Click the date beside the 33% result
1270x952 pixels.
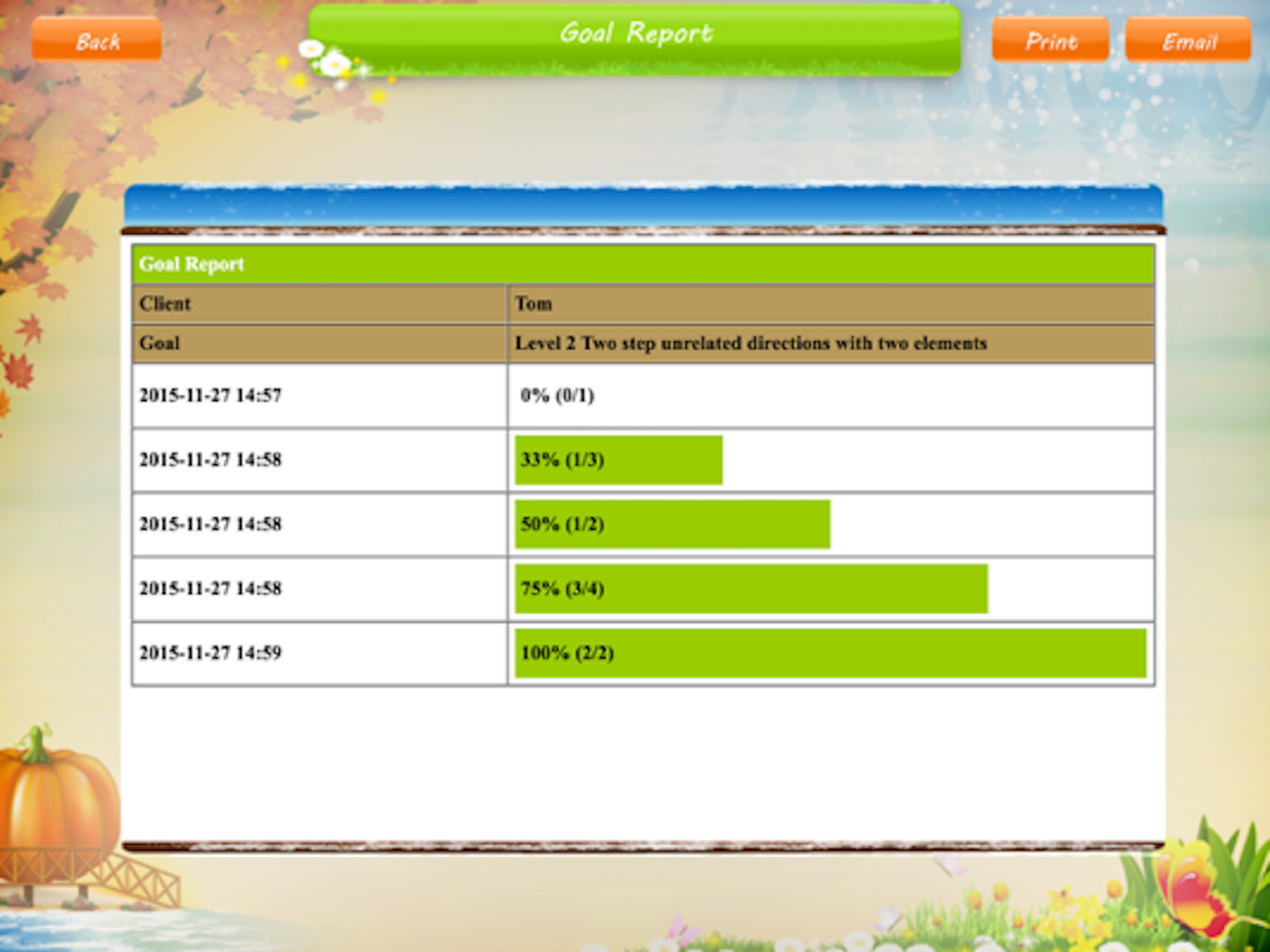[x=211, y=460]
